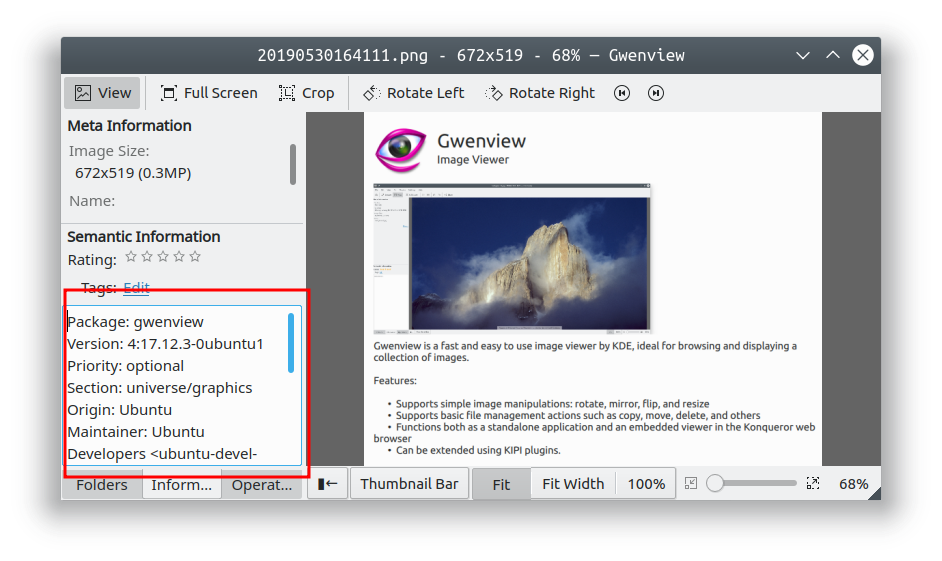Click the zoom-out icon left of the slider
The image size is (942, 561).
click(691, 484)
